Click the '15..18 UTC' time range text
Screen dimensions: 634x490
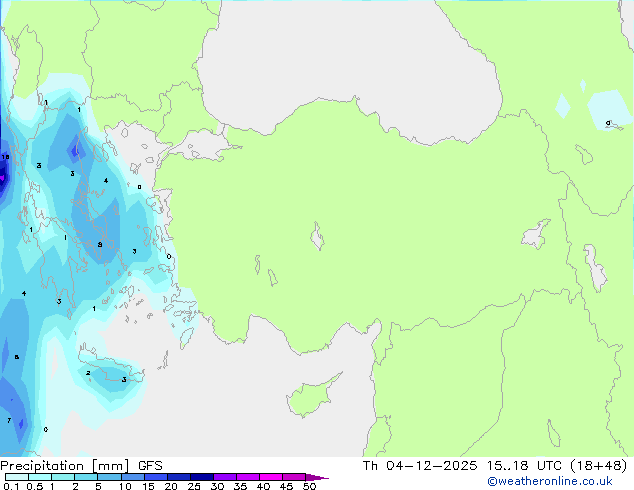[x=524, y=466]
